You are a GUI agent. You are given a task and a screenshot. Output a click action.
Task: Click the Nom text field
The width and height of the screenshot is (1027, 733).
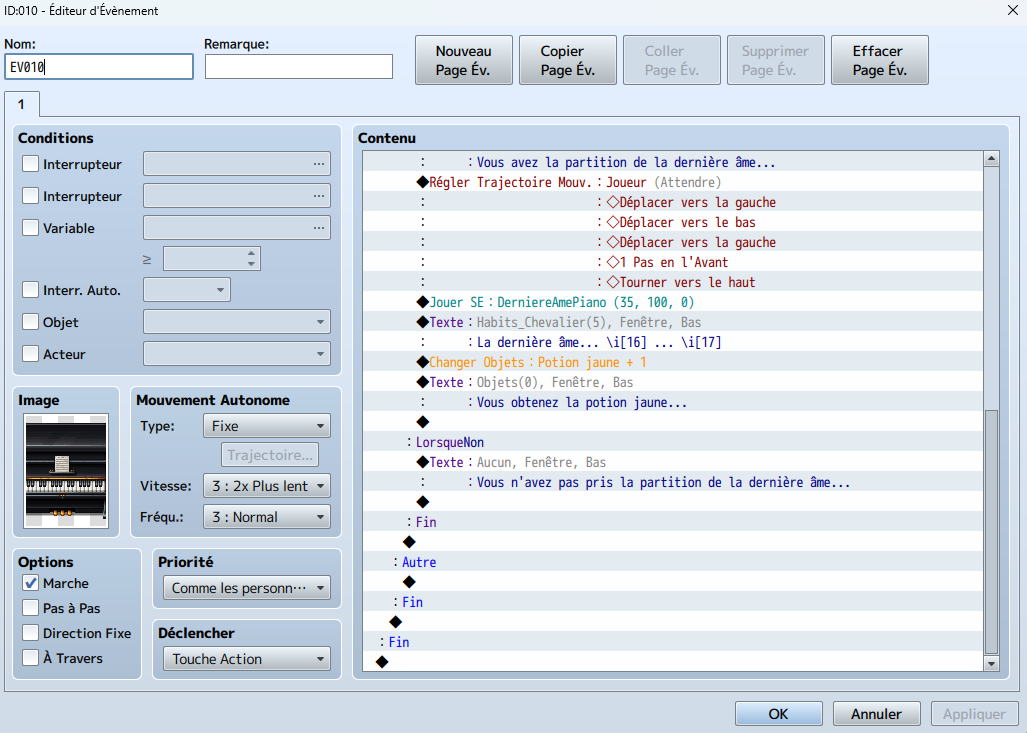tap(99, 67)
